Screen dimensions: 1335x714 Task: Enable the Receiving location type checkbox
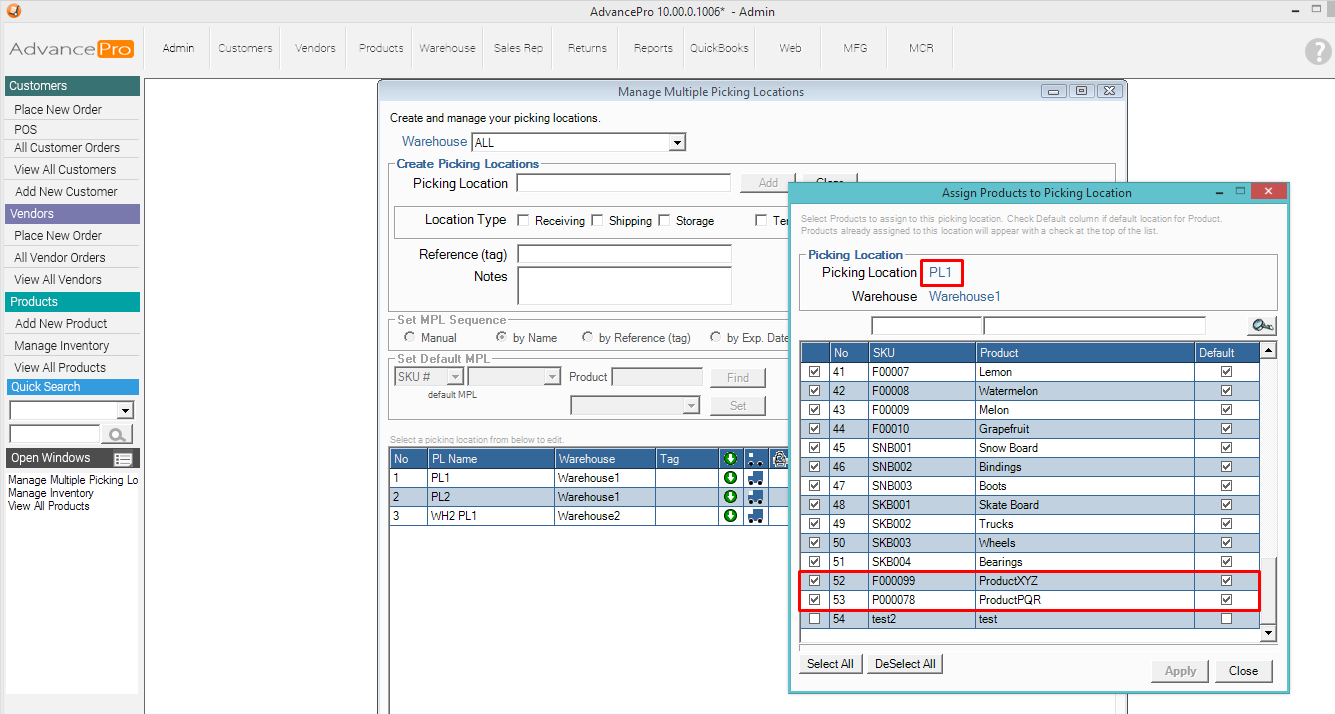pyautogui.click(x=524, y=220)
